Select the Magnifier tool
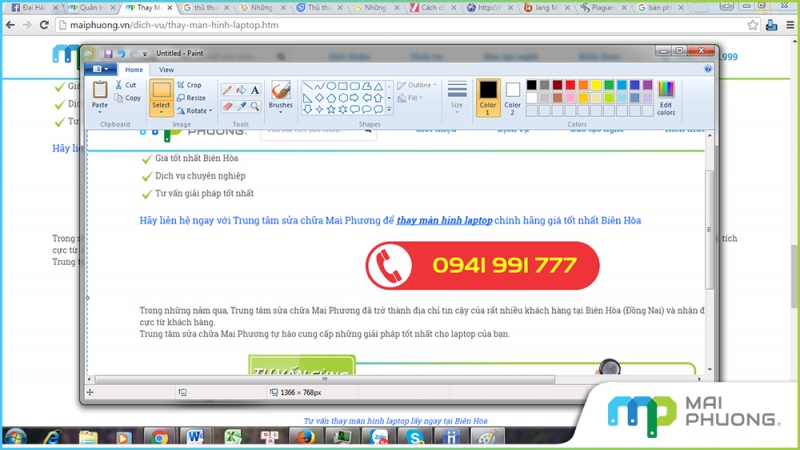This screenshot has height=450, width=800. coord(255,106)
